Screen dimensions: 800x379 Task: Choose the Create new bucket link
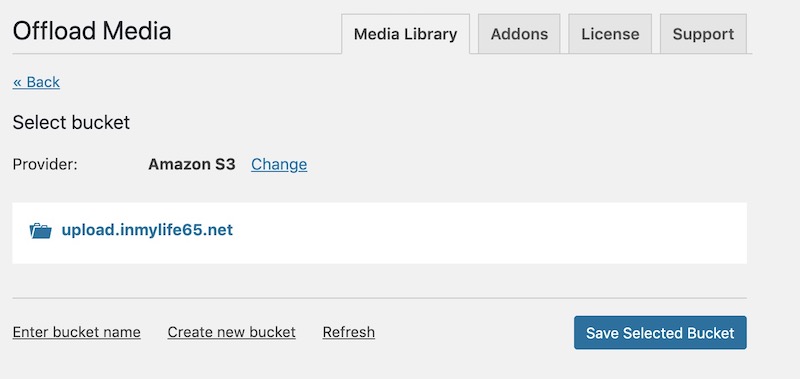[232, 332]
